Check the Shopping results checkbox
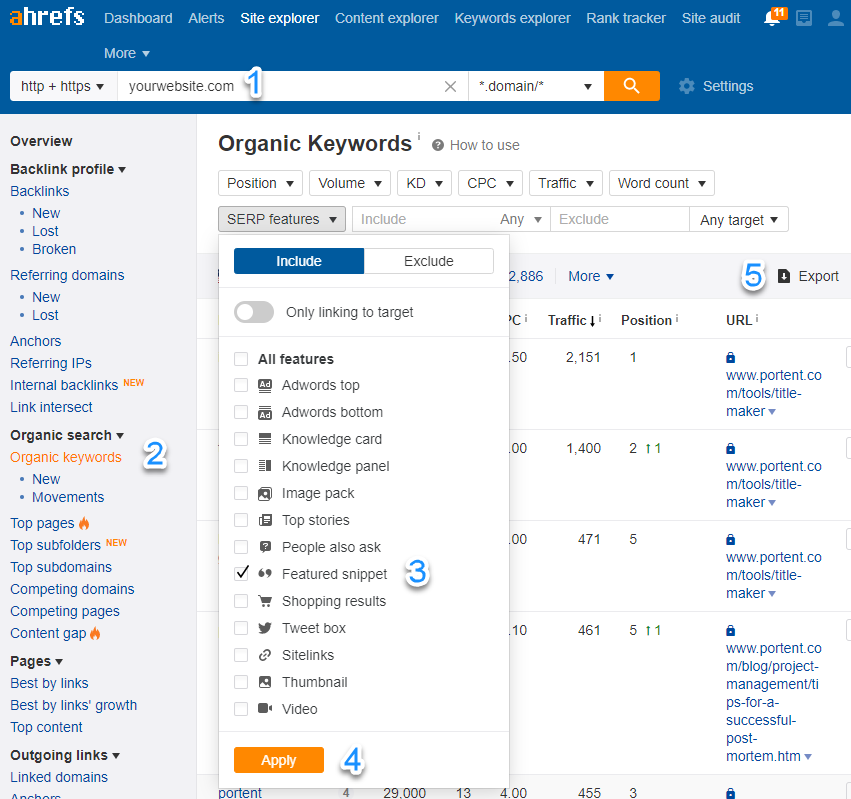 241,601
